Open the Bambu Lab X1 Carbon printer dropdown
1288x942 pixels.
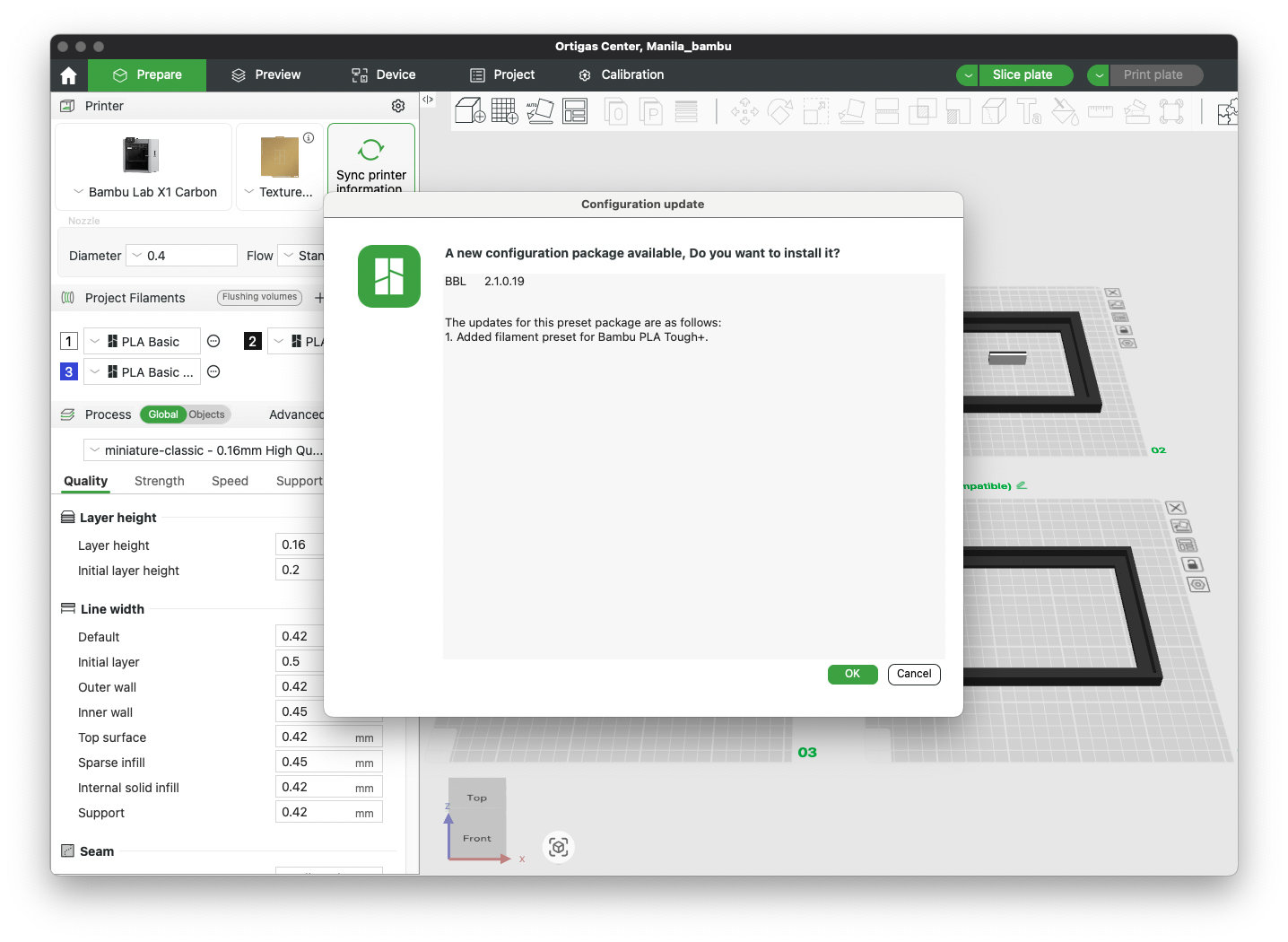click(x=144, y=192)
